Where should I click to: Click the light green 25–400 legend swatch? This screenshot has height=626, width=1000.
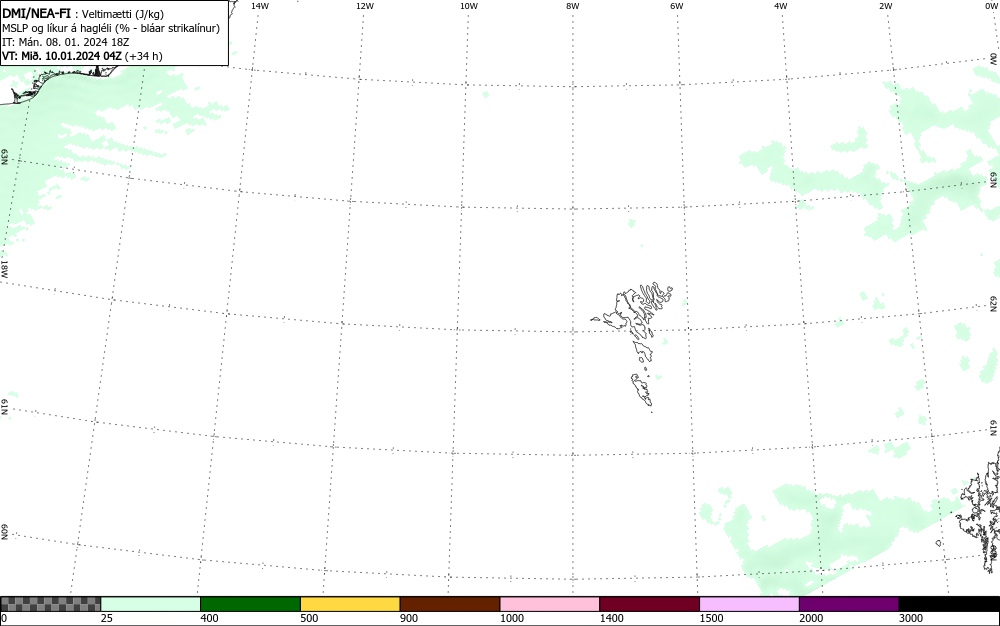point(151,604)
